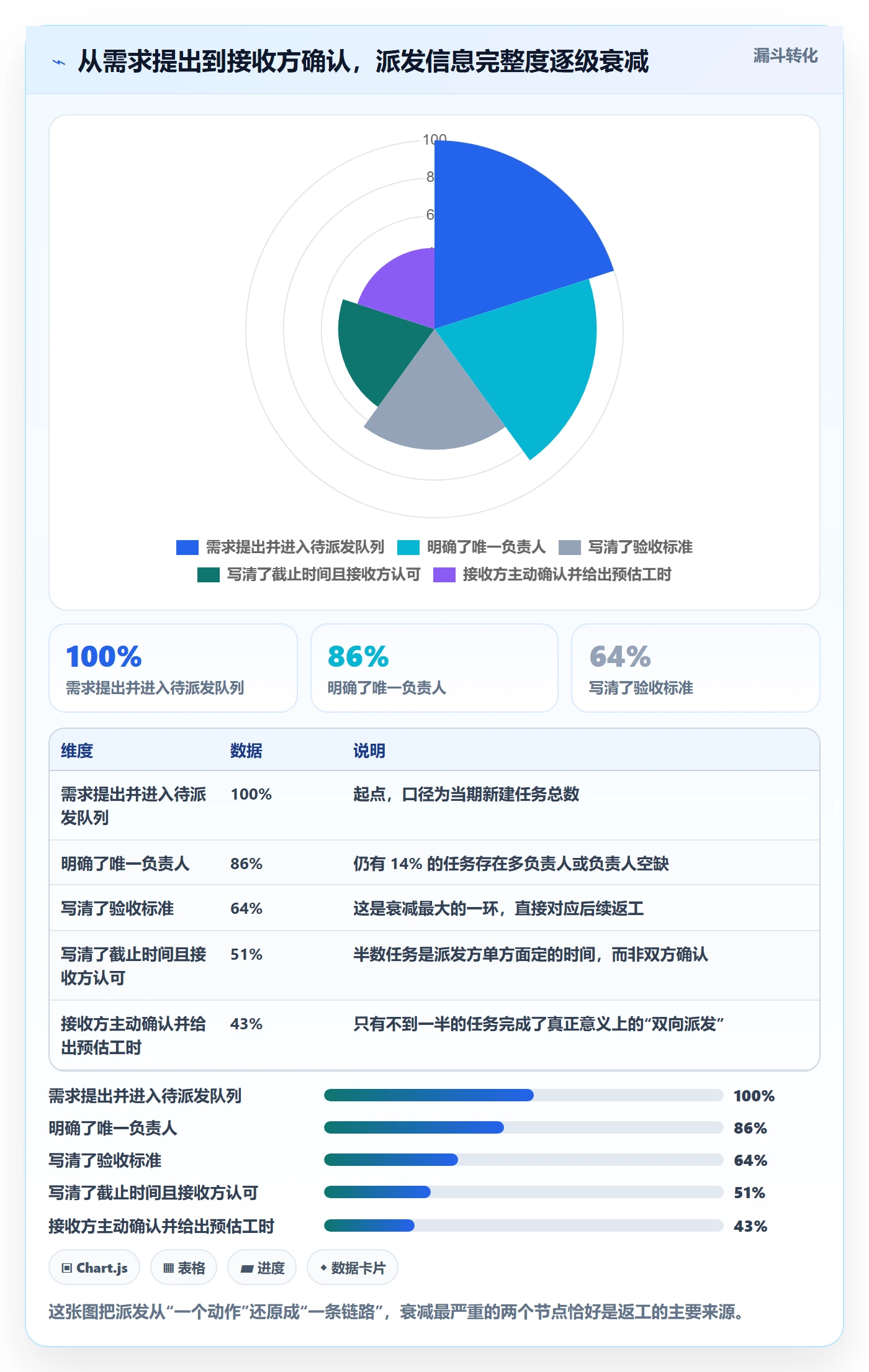Image resolution: width=869 pixels, height=1372 pixels.
Task: Click the bar icon in the 进度 chip
Action: click(x=246, y=1269)
